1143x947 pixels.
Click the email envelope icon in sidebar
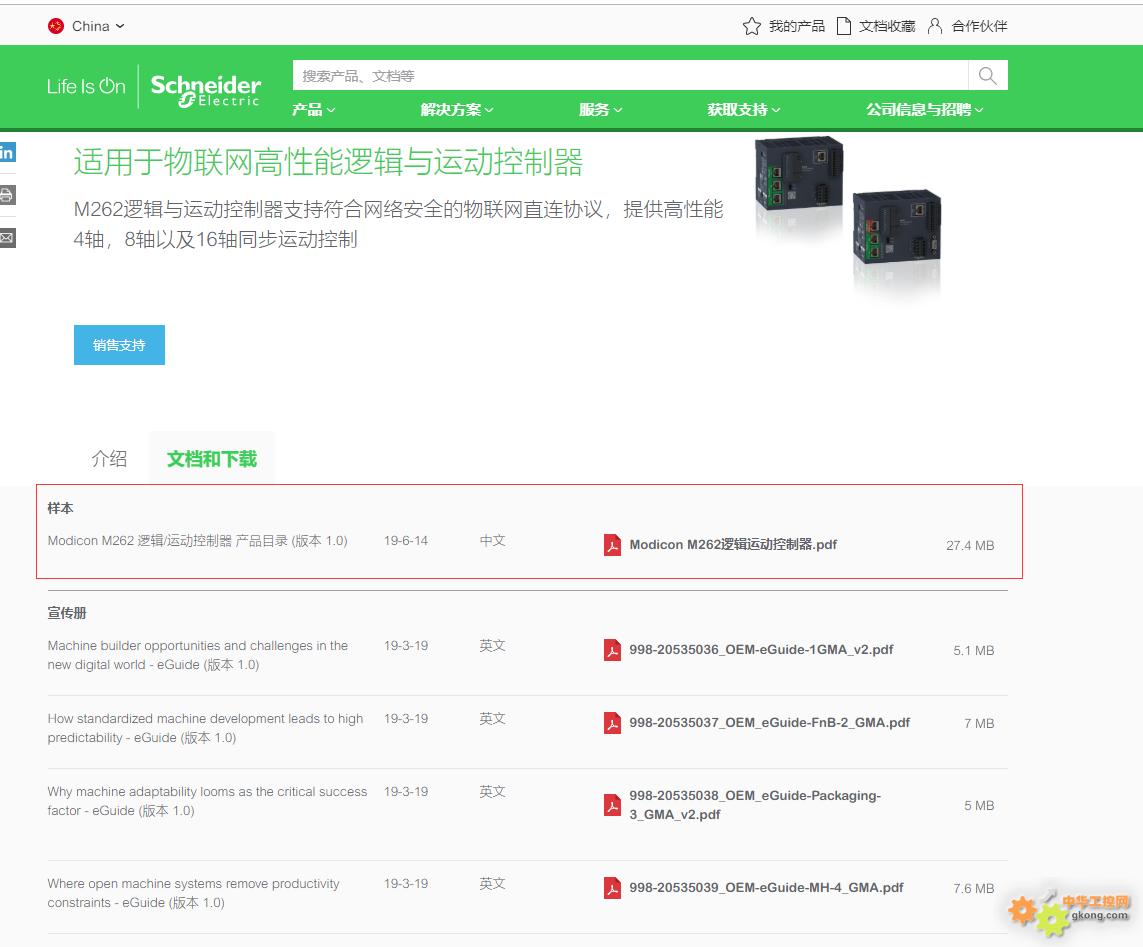[x=7, y=238]
